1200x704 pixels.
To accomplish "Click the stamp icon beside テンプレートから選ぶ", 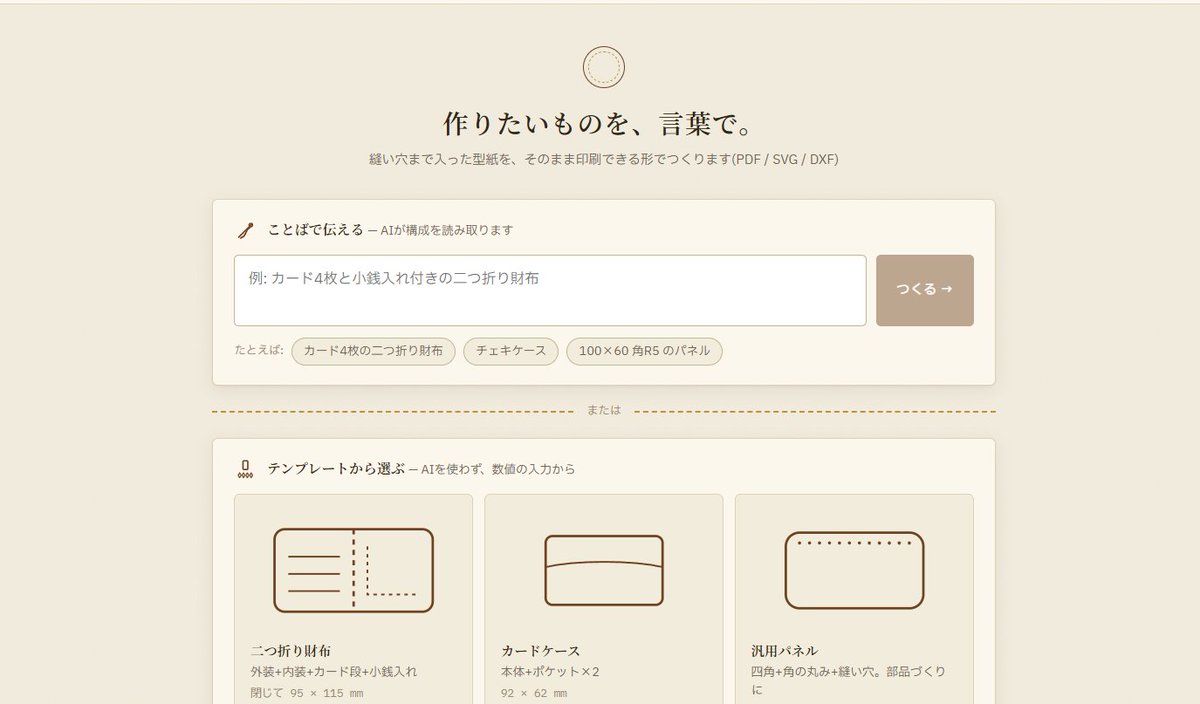I will tap(245, 468).
